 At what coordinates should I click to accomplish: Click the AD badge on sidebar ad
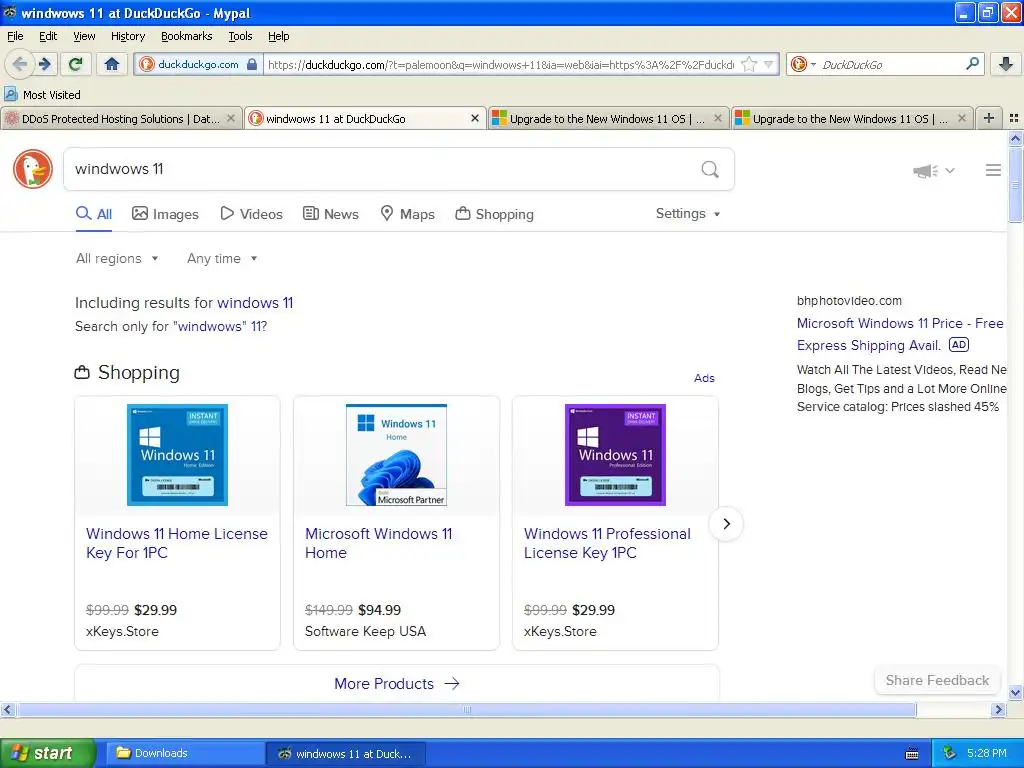(x=959, y=345)
